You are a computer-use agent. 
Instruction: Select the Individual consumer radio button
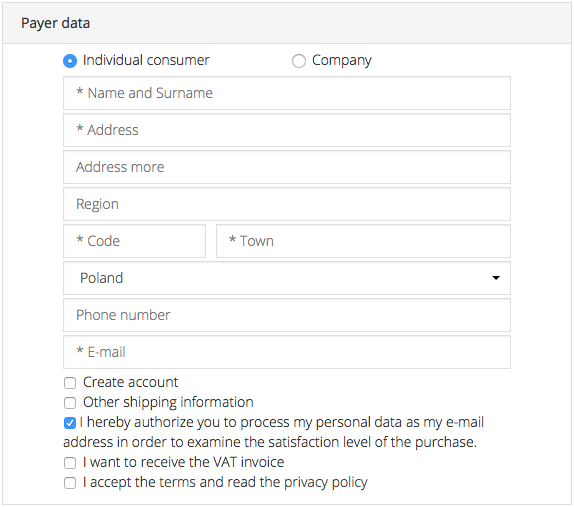tap(70, 61)
